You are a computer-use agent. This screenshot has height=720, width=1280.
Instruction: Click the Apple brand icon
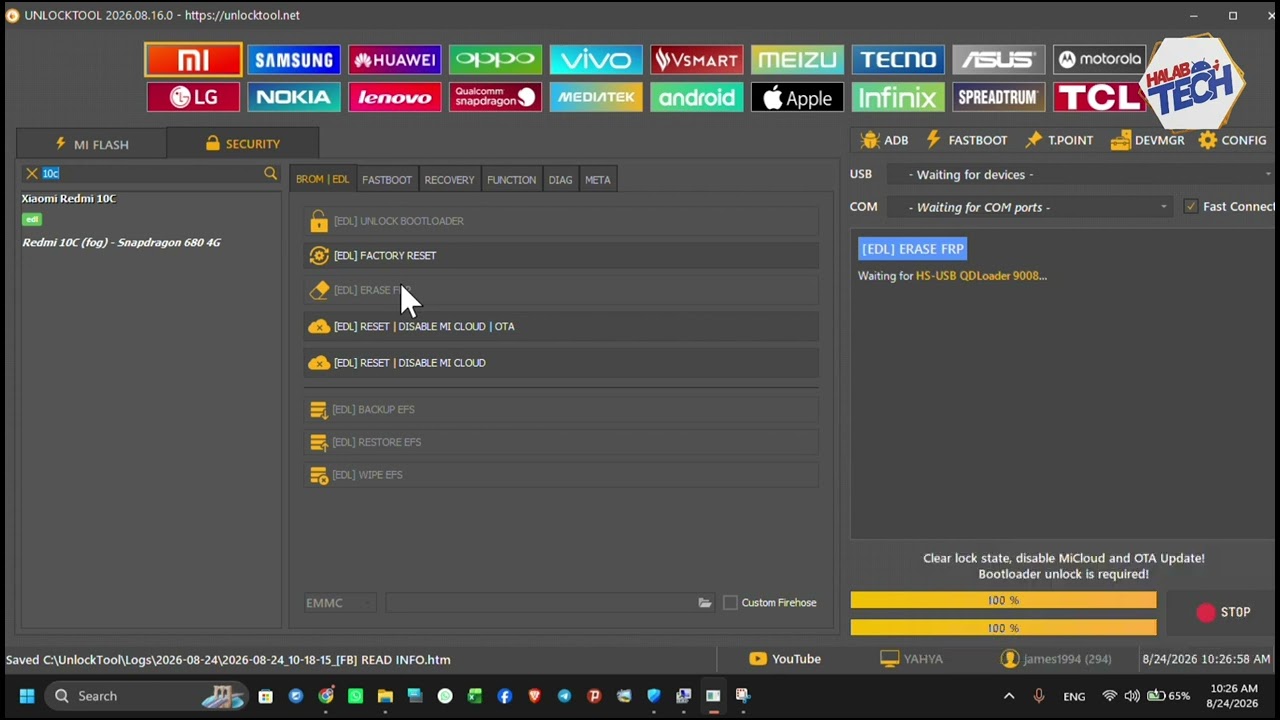(x=797, y=97)
